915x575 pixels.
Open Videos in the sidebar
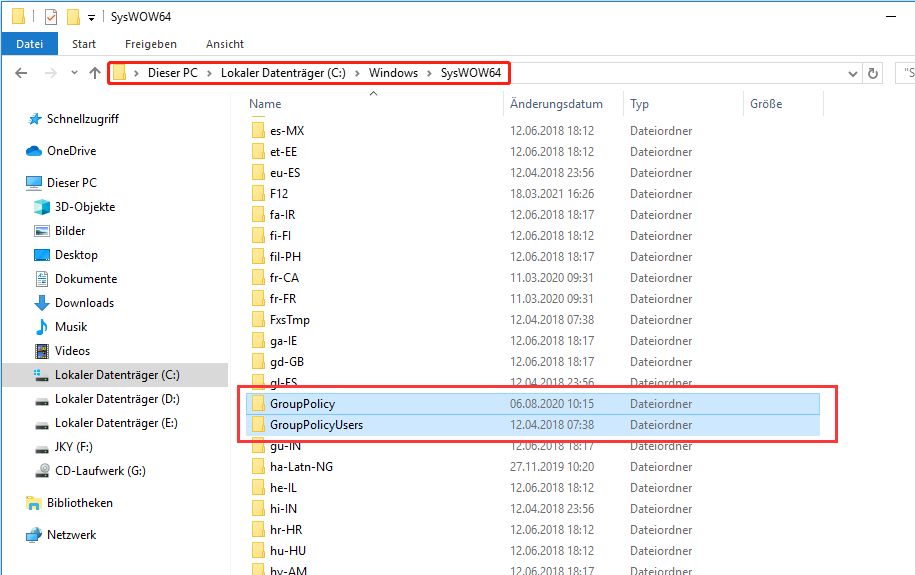click(72, 350)
